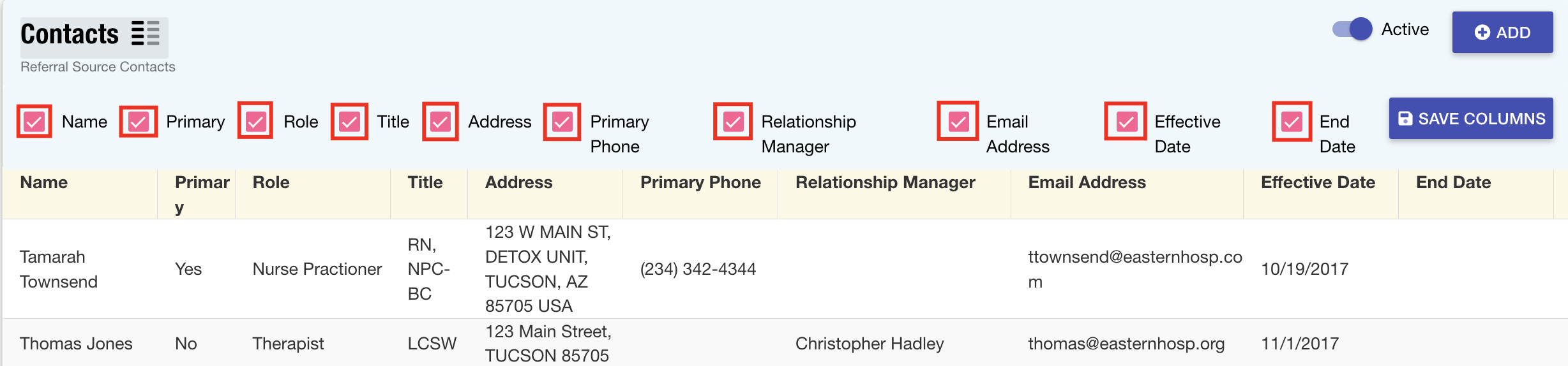Select the Thomas Jones contact row
The image size is (1568, 366).
point(76,344)
